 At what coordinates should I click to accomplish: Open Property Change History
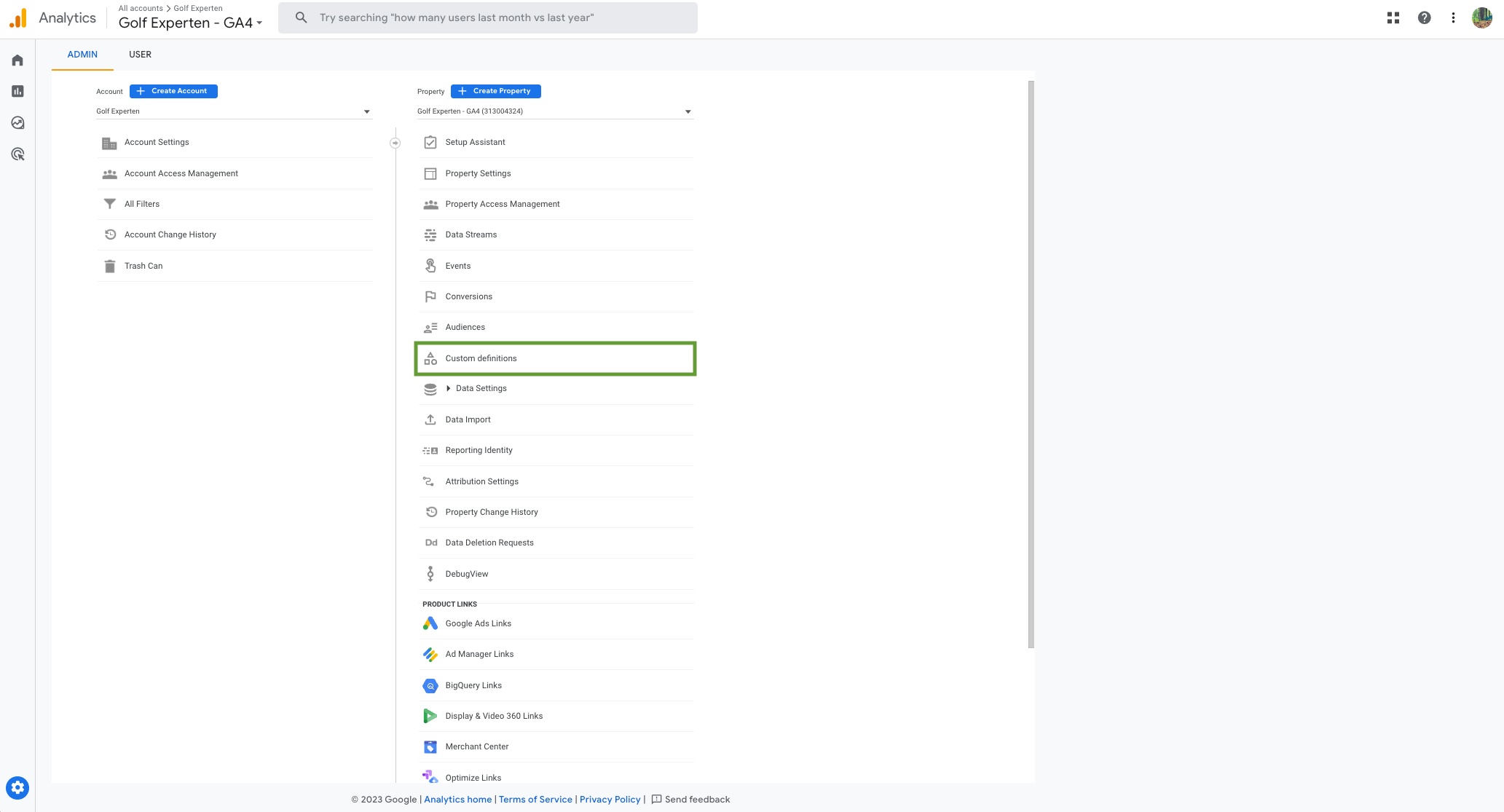pyautogui.click(x=556, y=512)
